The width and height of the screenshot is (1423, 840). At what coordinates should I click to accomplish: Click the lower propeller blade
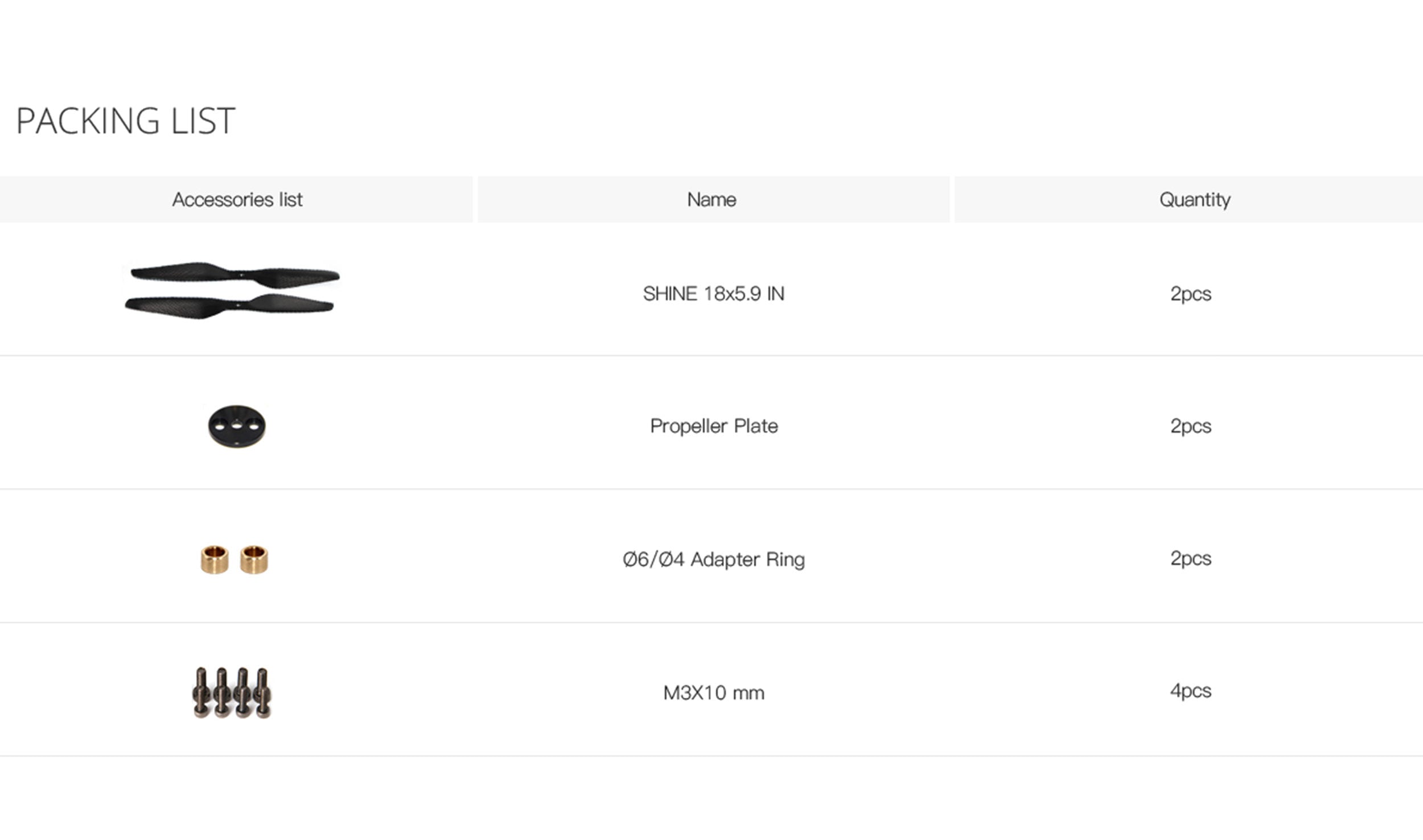[229, 306]
